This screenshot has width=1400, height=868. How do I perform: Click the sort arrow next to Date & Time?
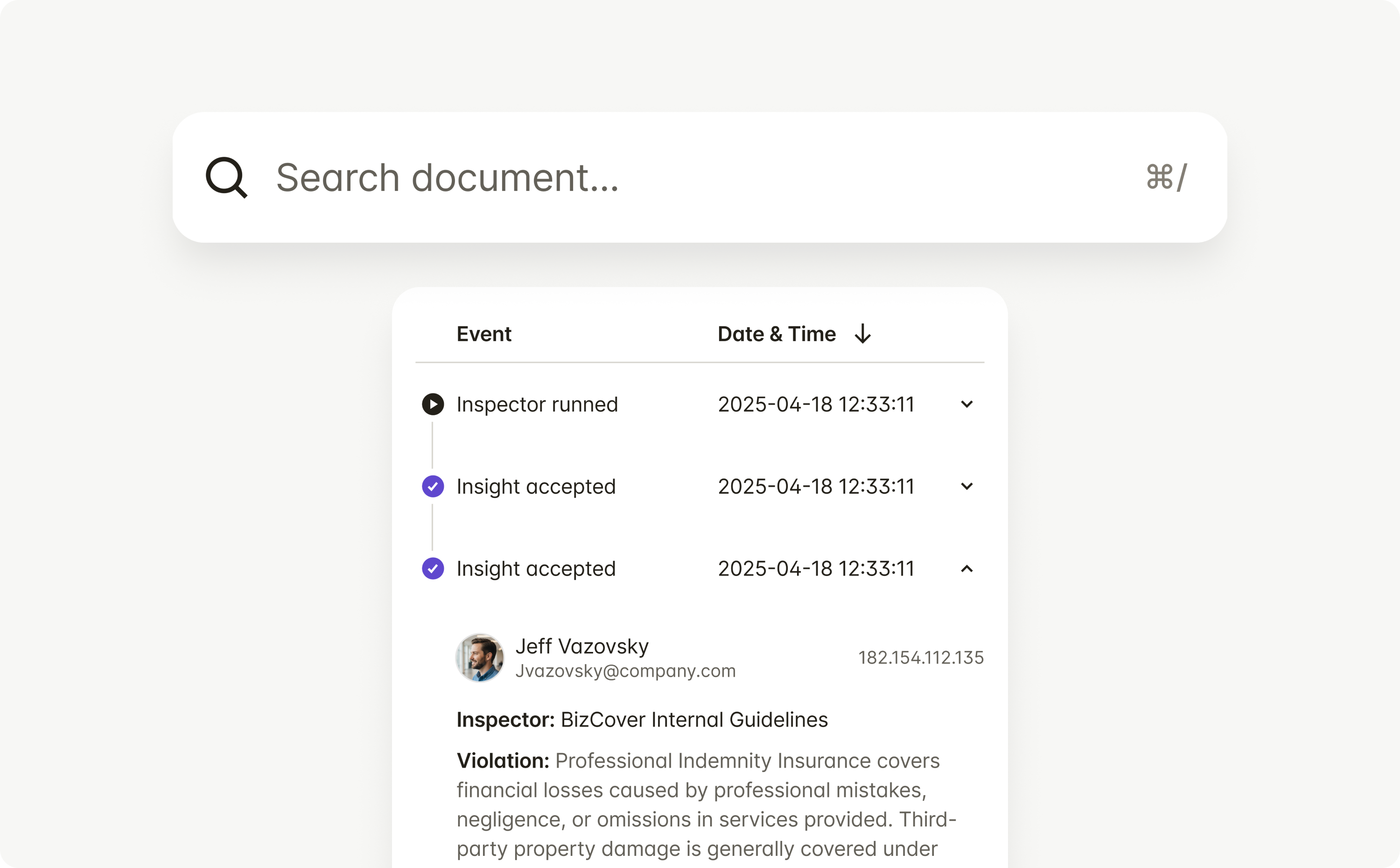pyautogui.click(x=862, y=334)
